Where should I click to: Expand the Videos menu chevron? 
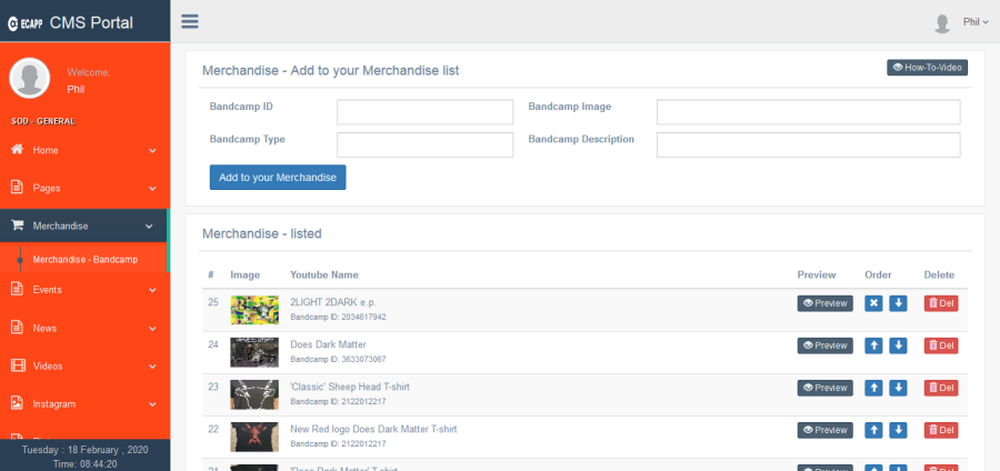tap(152, 367)
